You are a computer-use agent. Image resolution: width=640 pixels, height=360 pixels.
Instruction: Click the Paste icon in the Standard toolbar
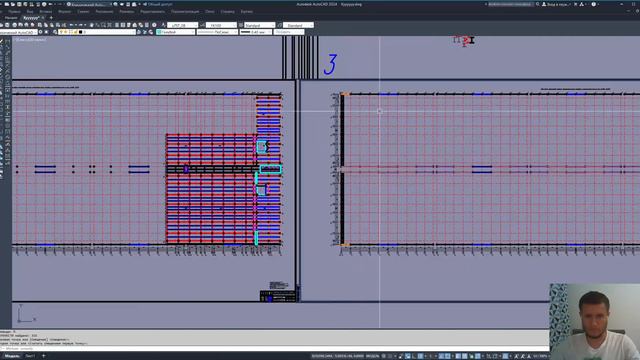(51, 25)
